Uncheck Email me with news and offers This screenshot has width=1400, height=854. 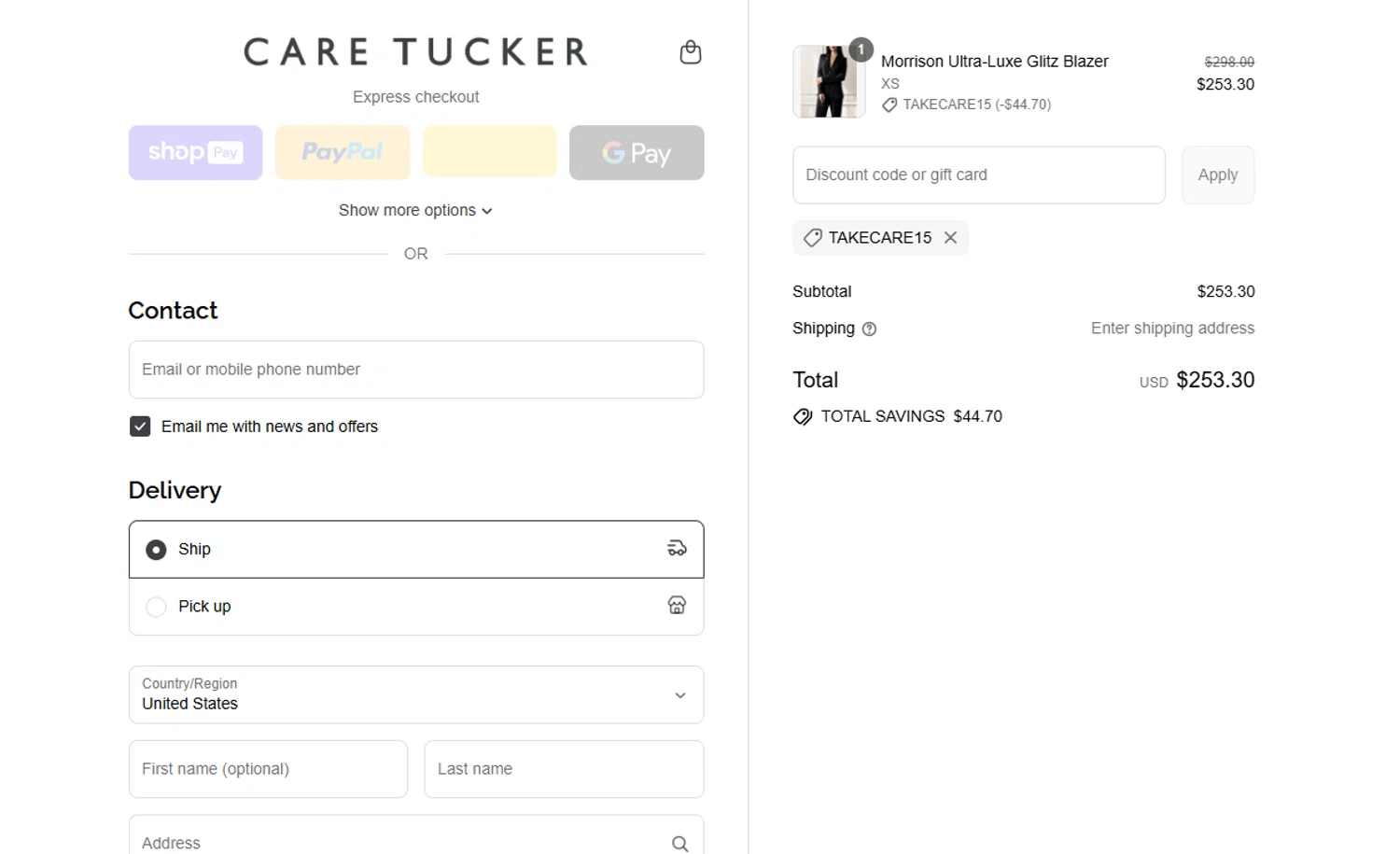[140, 427]
